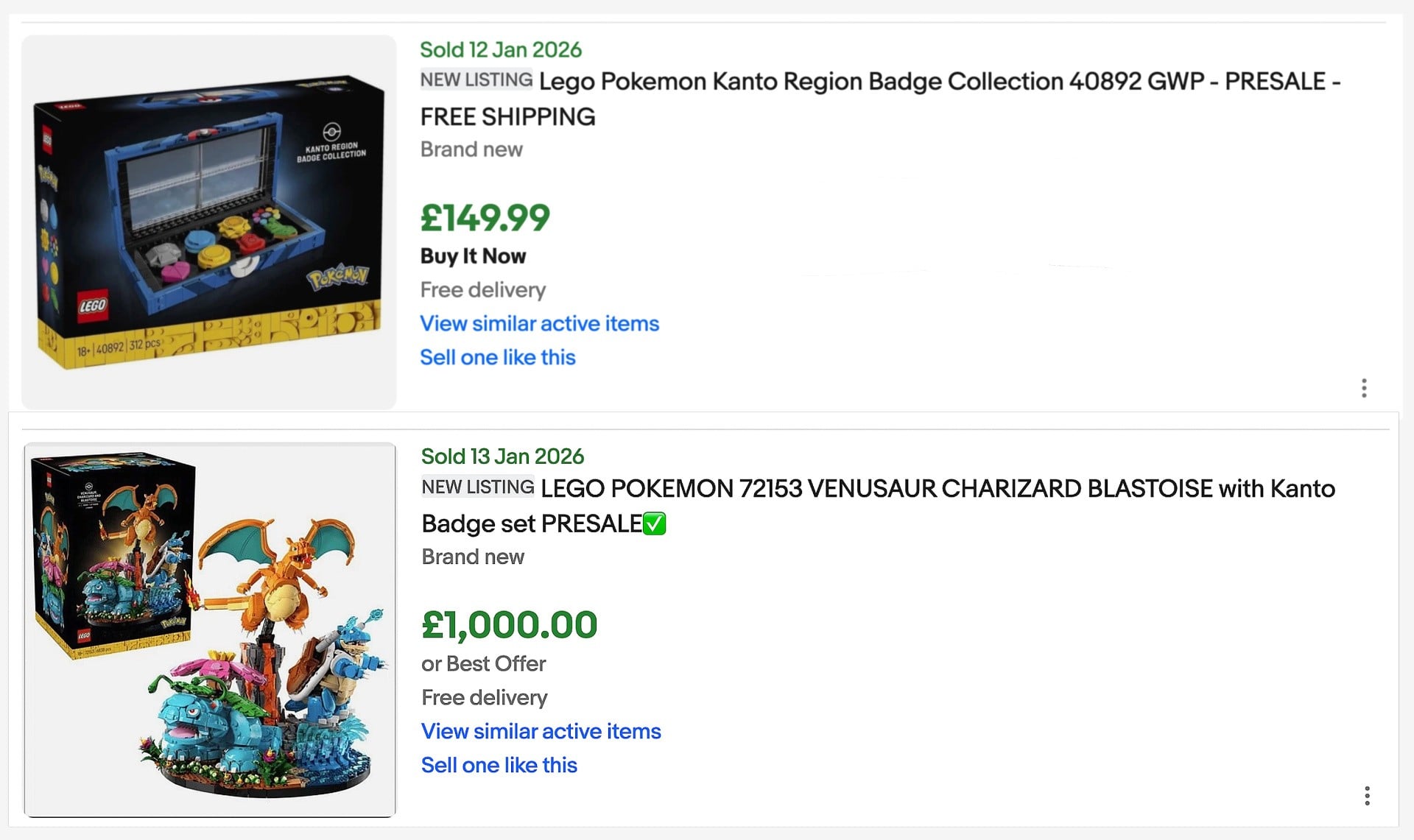Click the 'Sold 12 Jan 2026' label

[501, 49]
